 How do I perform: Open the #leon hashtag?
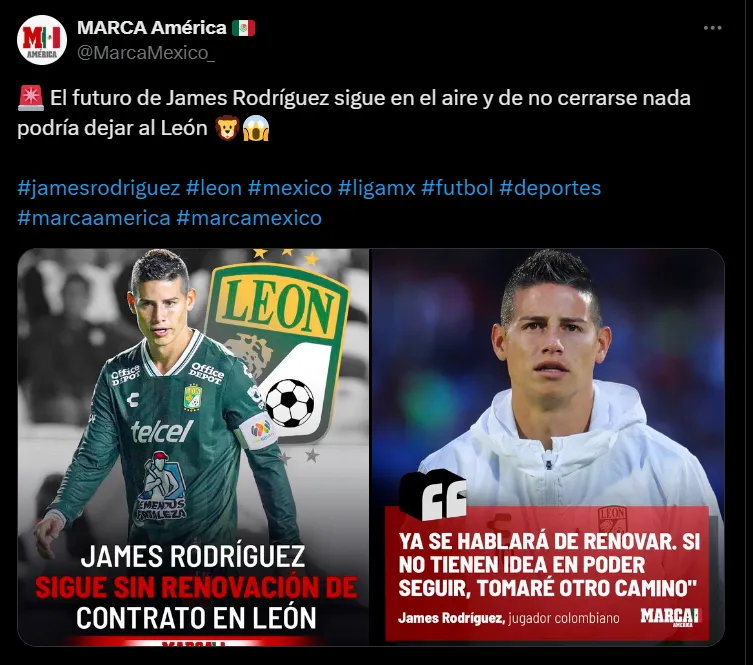point(214,188)
